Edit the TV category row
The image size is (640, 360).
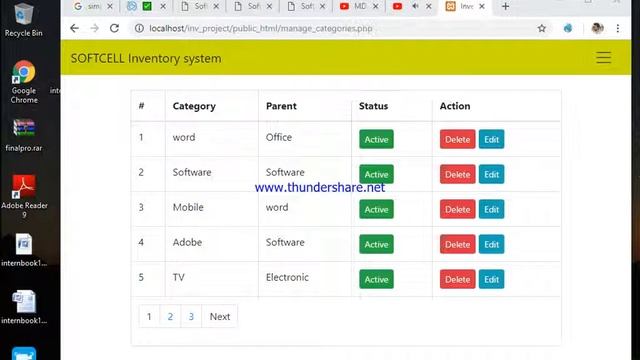[491, 279]
